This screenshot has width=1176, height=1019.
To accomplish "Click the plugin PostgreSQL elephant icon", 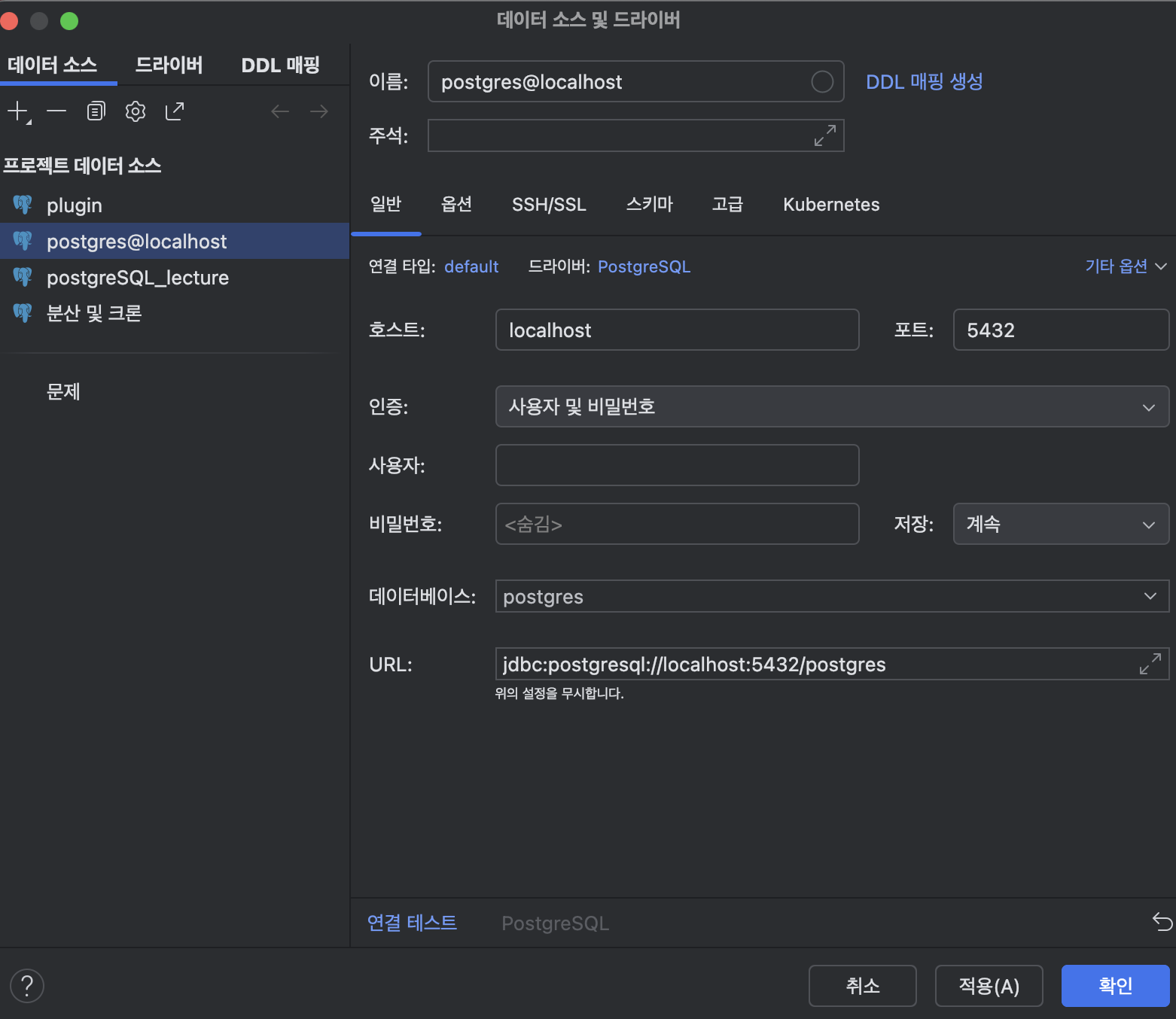I will (x=23, y=204).
